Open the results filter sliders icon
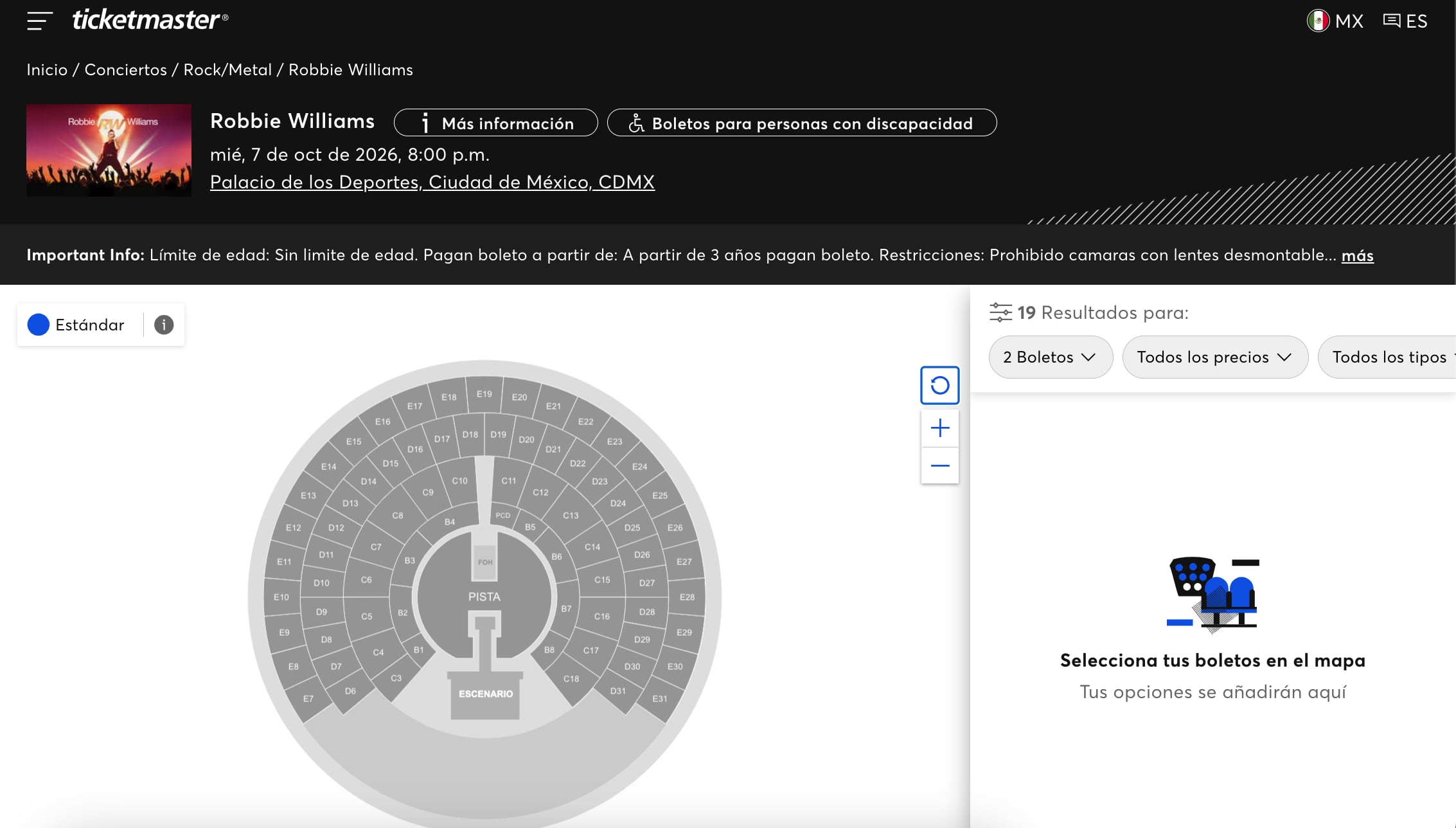 click(1000, 312)
